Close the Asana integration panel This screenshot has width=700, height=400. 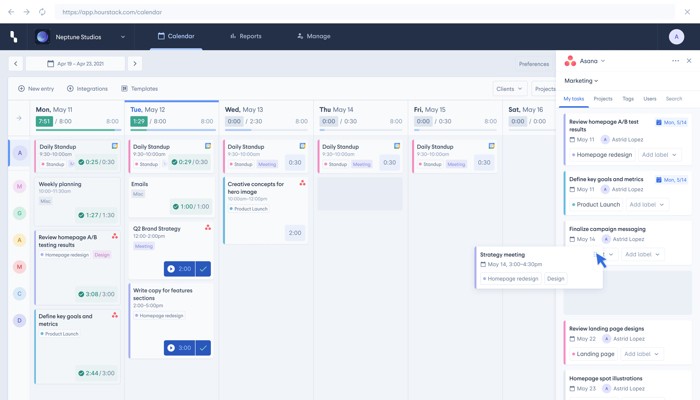point(689,61)
